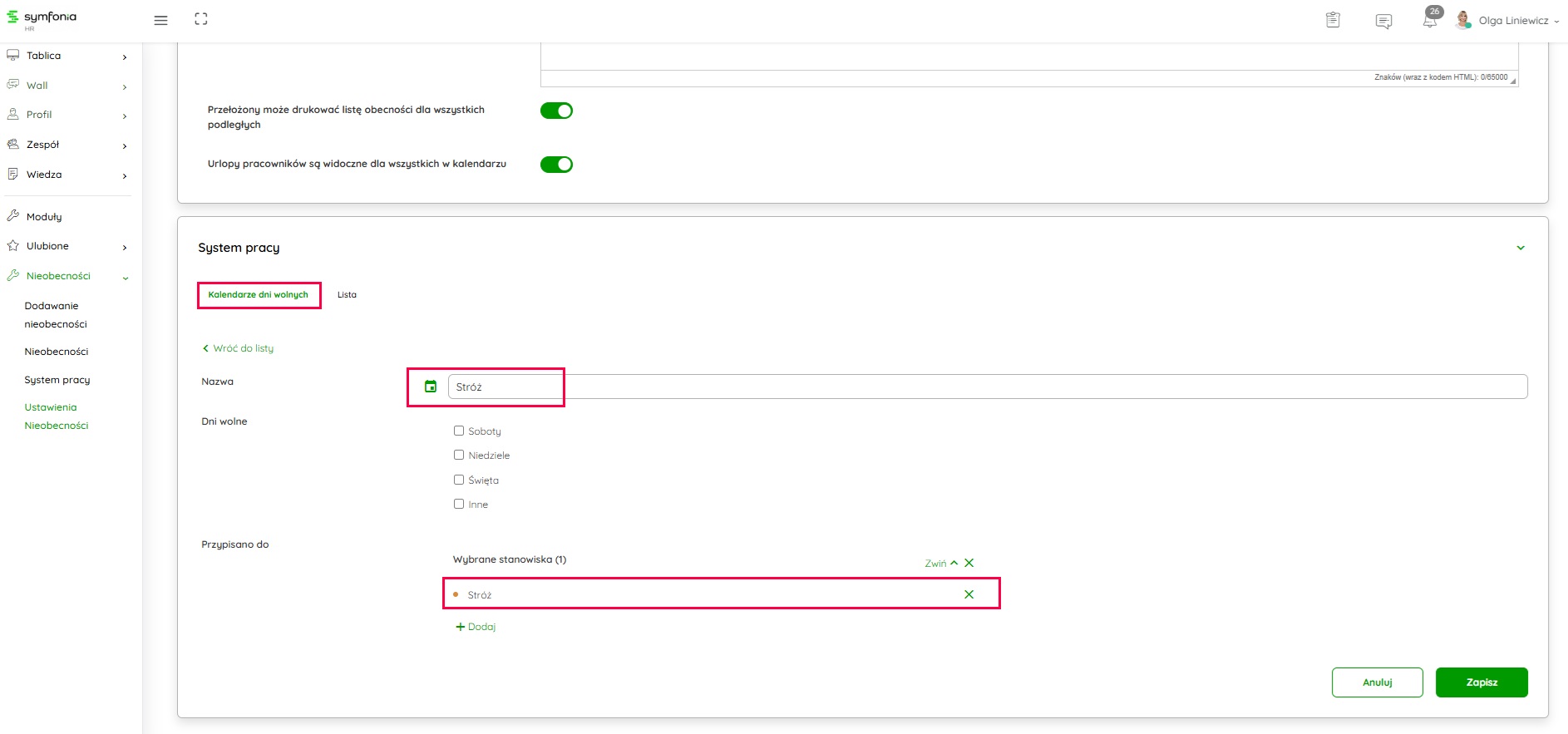Disable vacations visible in calendar toggle

tap(556, 165)
